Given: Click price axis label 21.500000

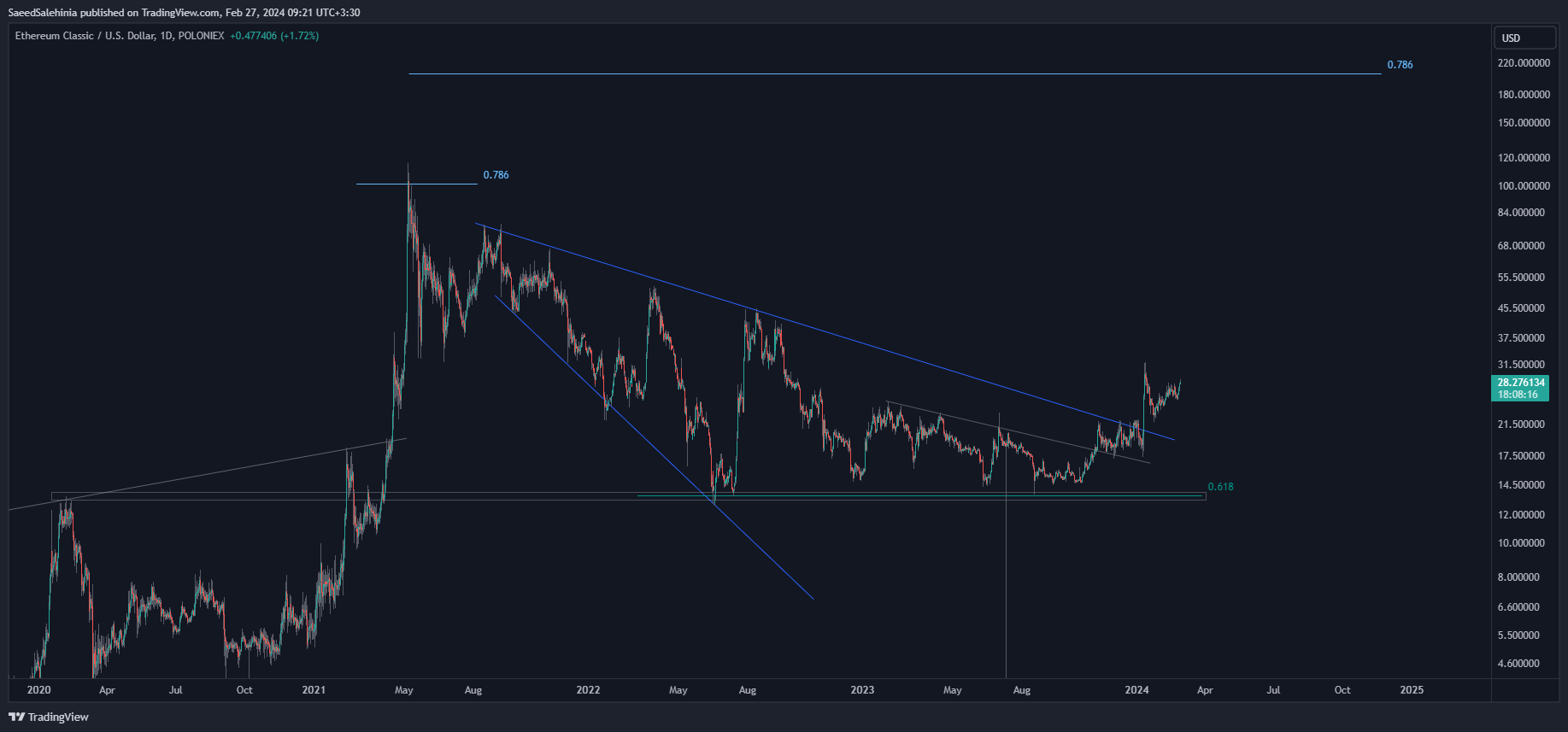Looking at the screenshot, I should (x=1521, y=425).
